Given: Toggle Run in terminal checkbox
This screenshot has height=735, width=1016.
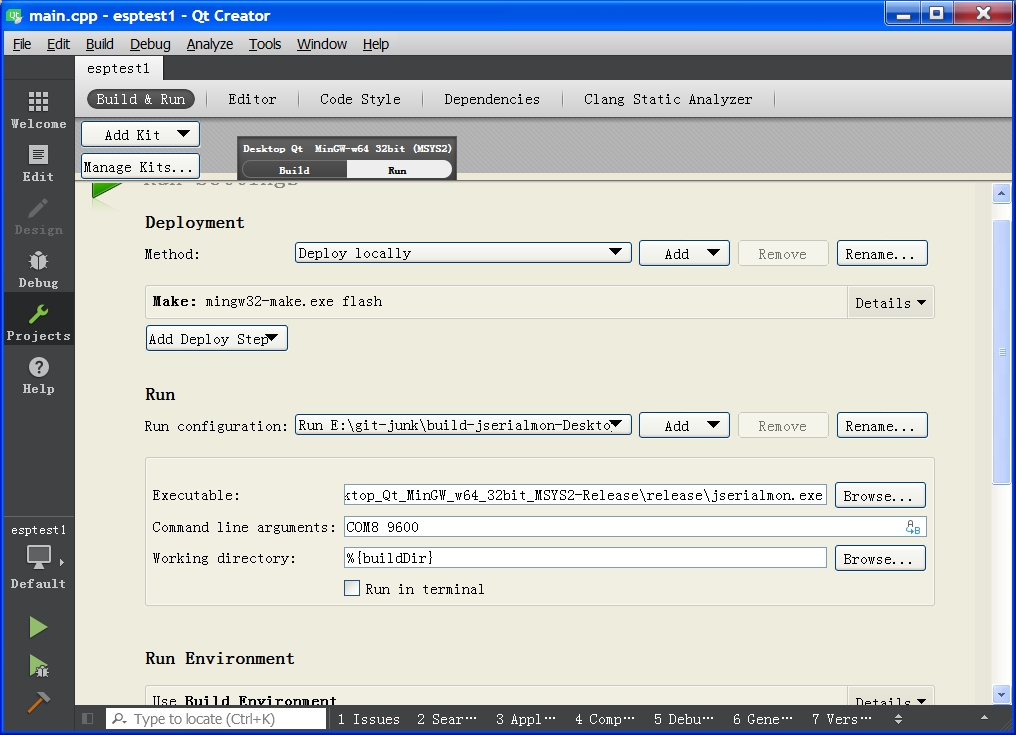Looking at the screenshot, I should (352, 589).
